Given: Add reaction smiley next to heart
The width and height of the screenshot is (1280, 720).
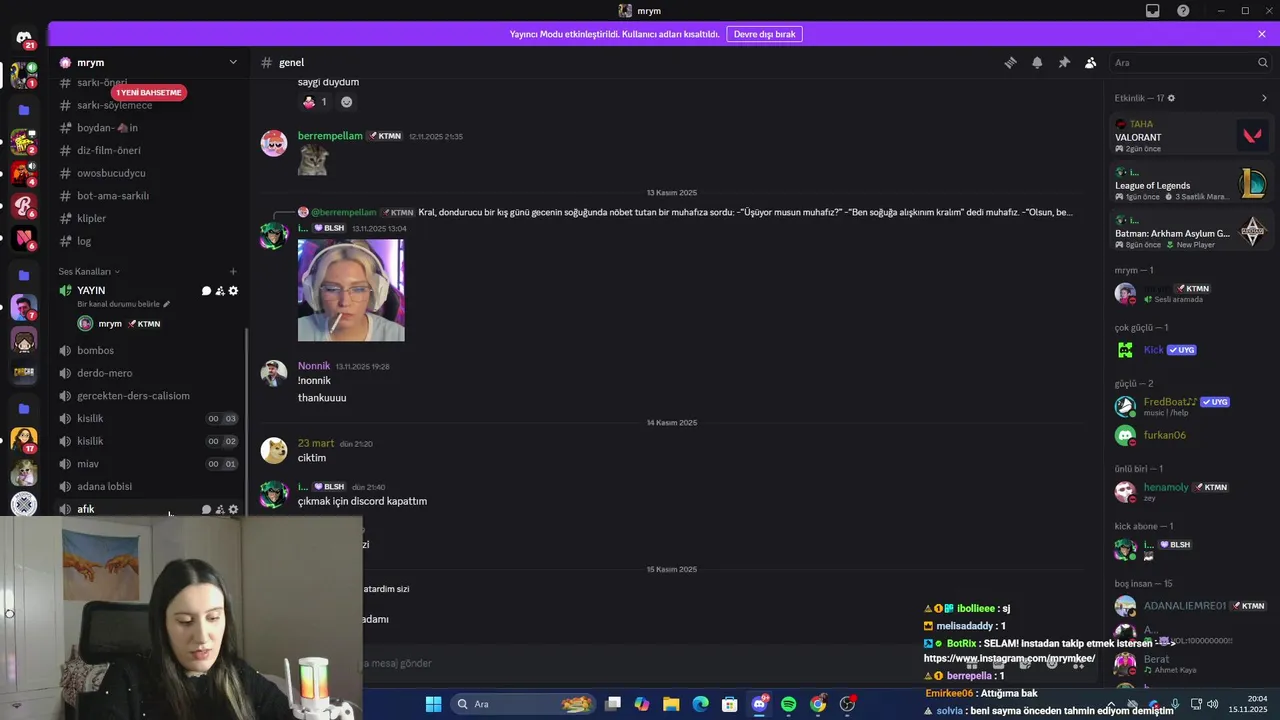Looking at the screenshot, I should click(x=347, y=102).
